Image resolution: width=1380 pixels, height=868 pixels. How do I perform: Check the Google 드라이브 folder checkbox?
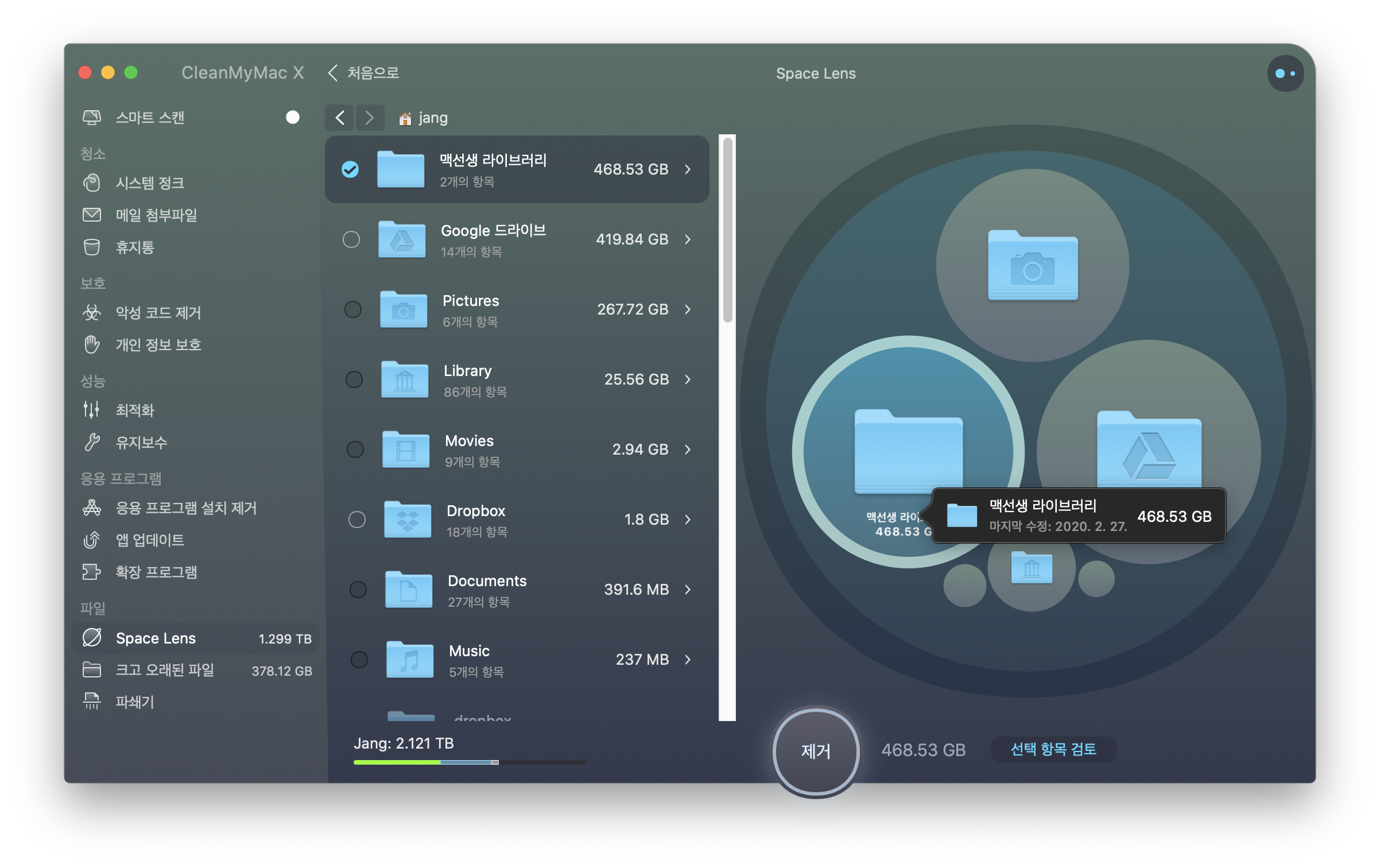(x=351, y=239)
